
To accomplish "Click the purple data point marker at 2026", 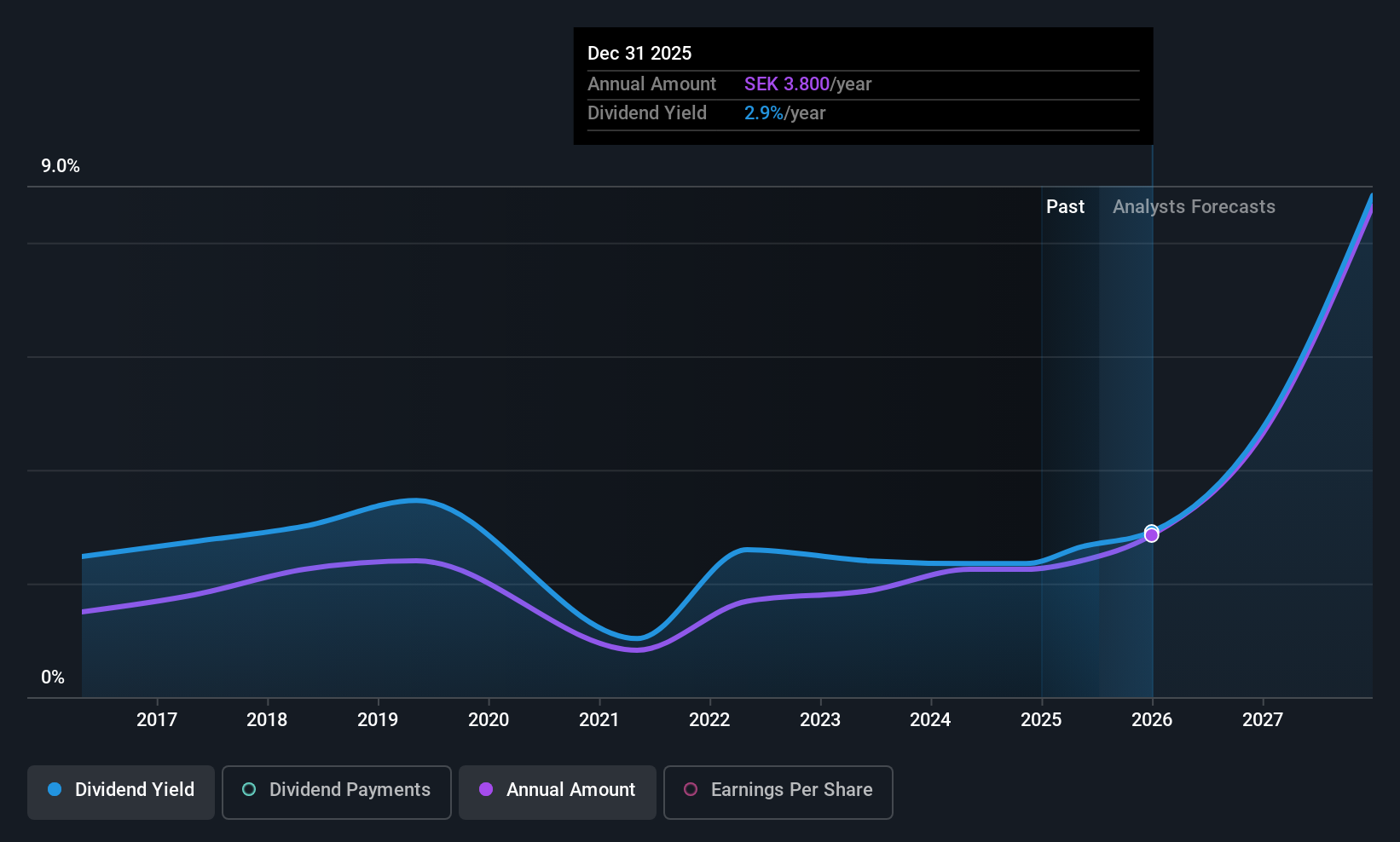I will [x=1152, y=535].
